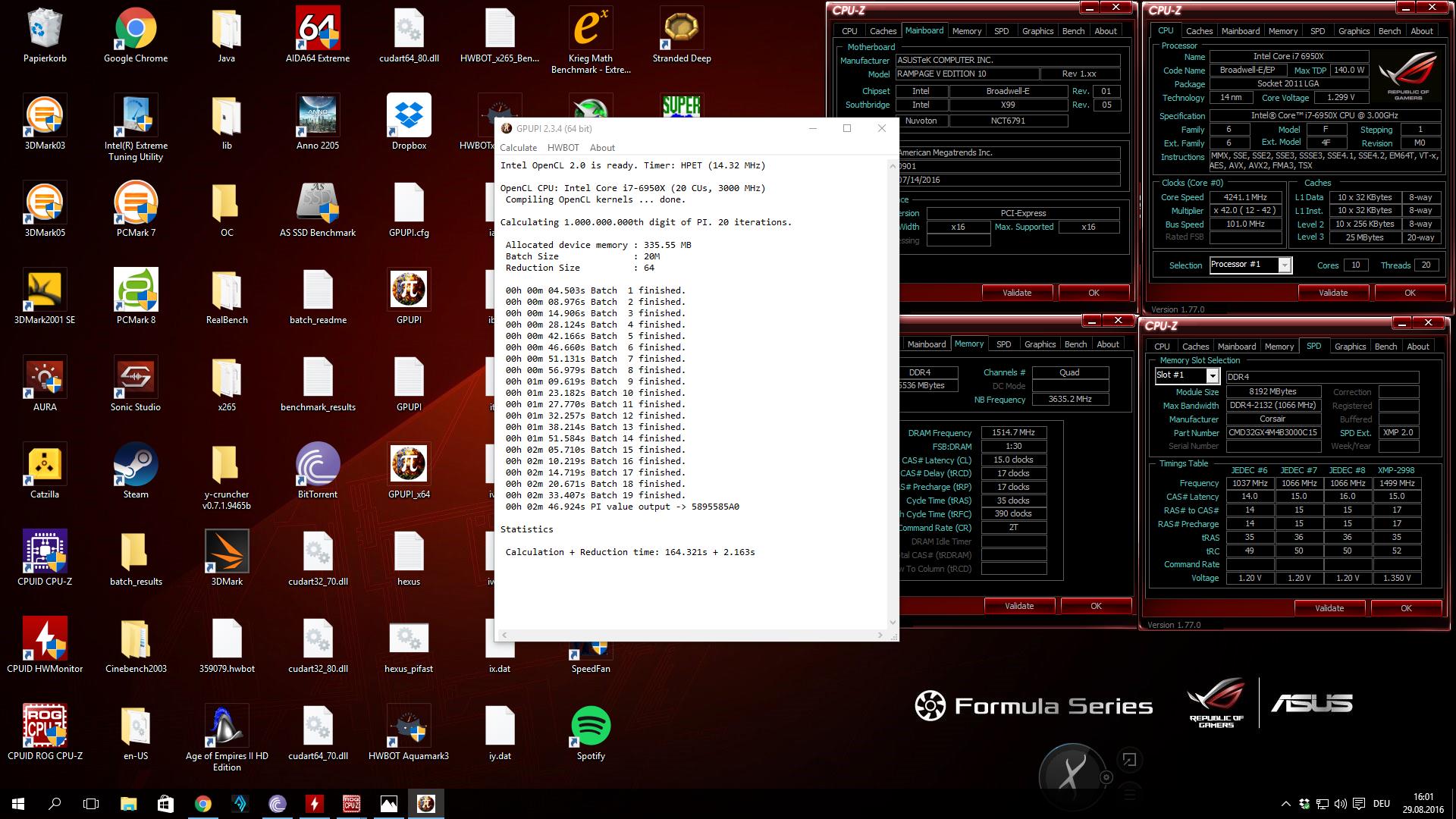Launch HWBOT Aquamark3 shortcut

pyautogui.click(x=409, y=733)
